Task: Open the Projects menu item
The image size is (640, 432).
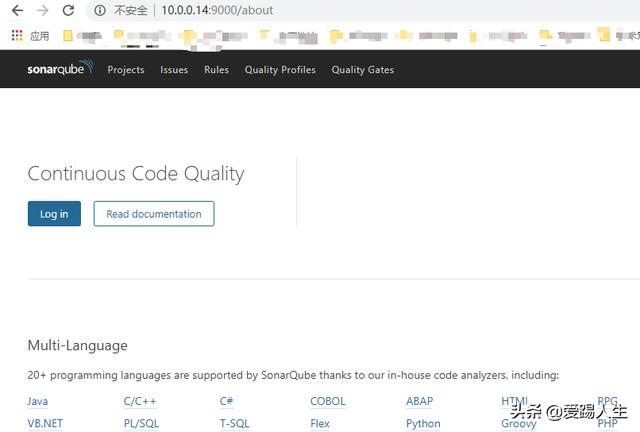Action: tap(126, 70)
